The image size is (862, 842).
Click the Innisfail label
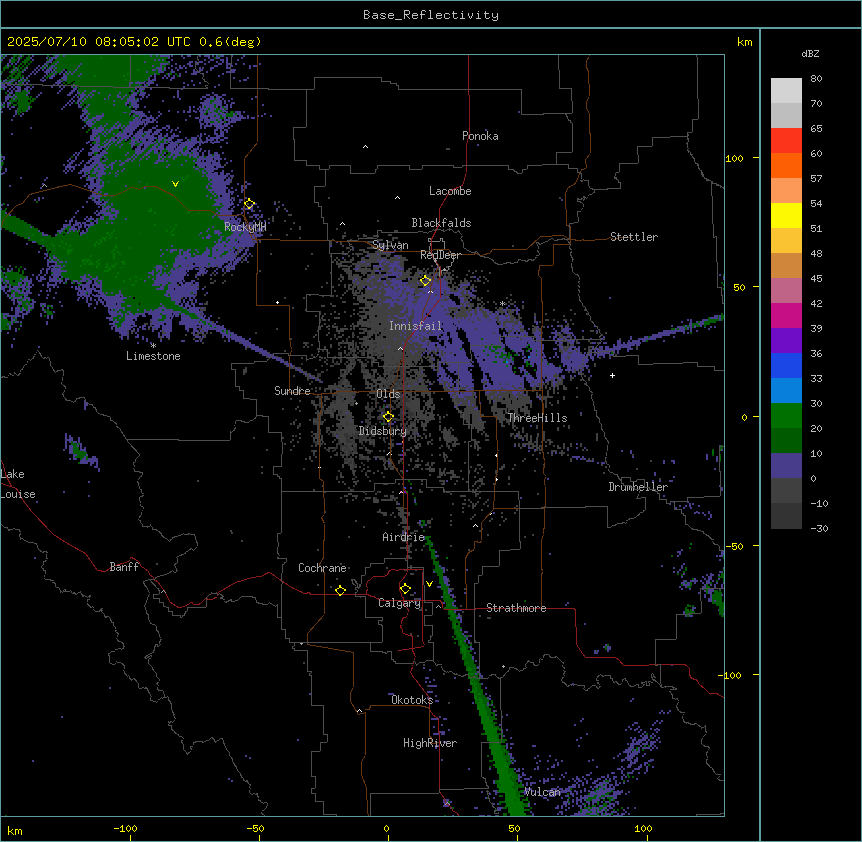pos(416,326)
